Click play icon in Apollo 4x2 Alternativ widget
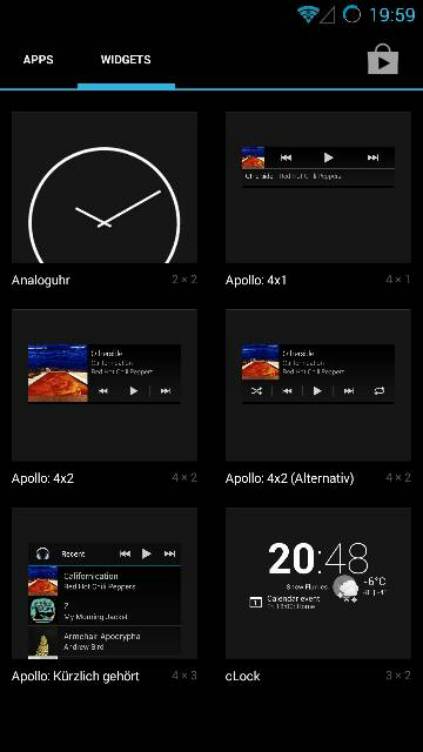This screenshot has height=752, width=423. pos(317,391)
